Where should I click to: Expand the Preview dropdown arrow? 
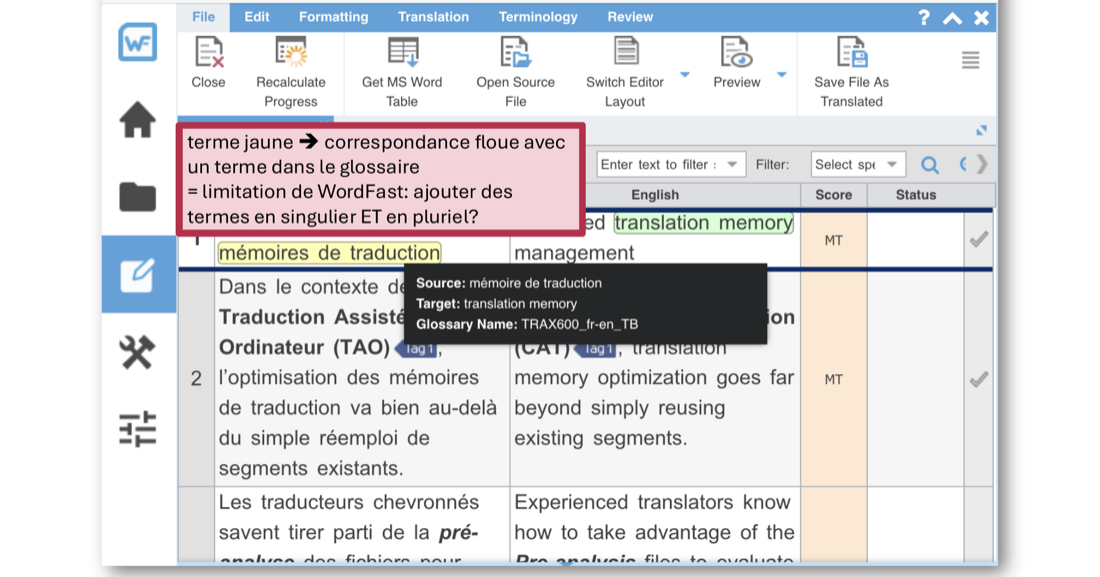click(782, 74)
